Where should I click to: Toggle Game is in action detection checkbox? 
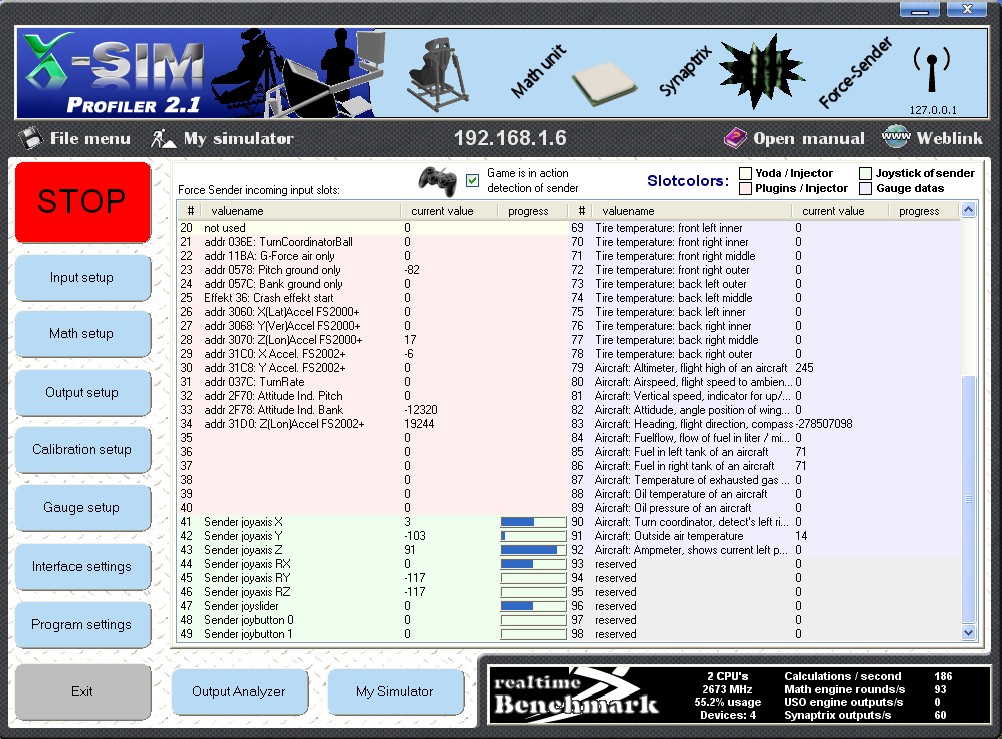(473, 180)
